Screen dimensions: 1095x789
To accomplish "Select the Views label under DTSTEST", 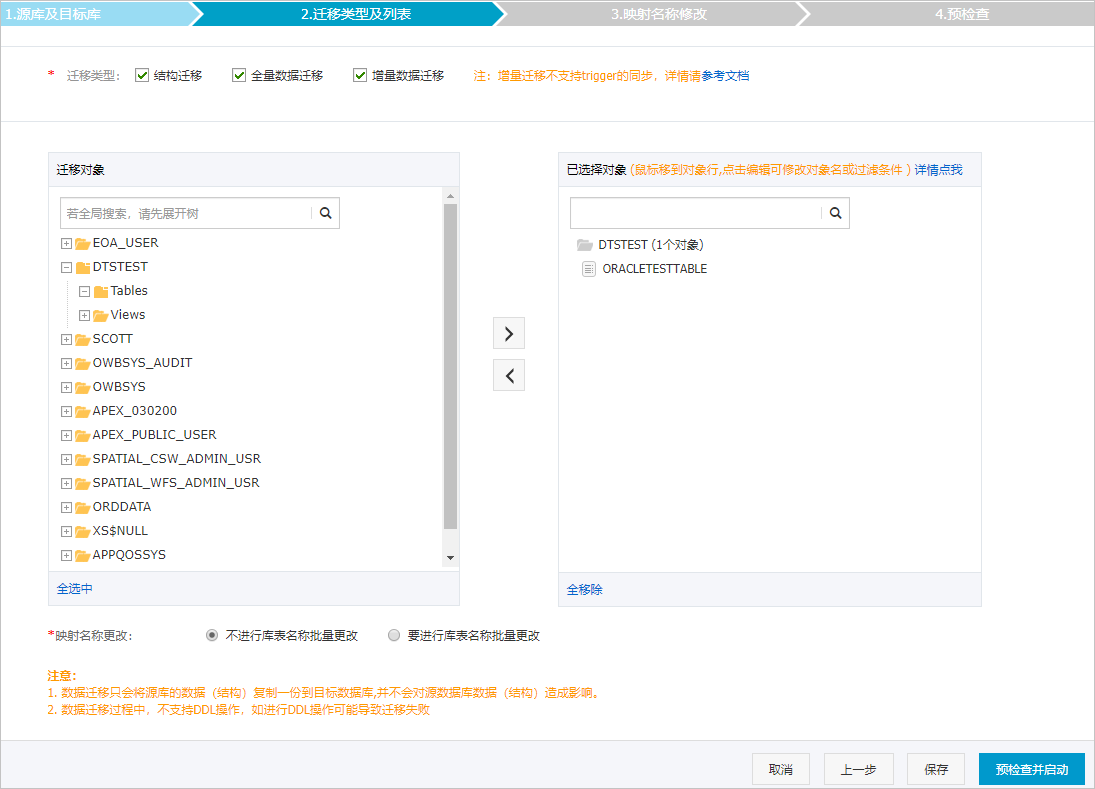I will click(128, 315).
